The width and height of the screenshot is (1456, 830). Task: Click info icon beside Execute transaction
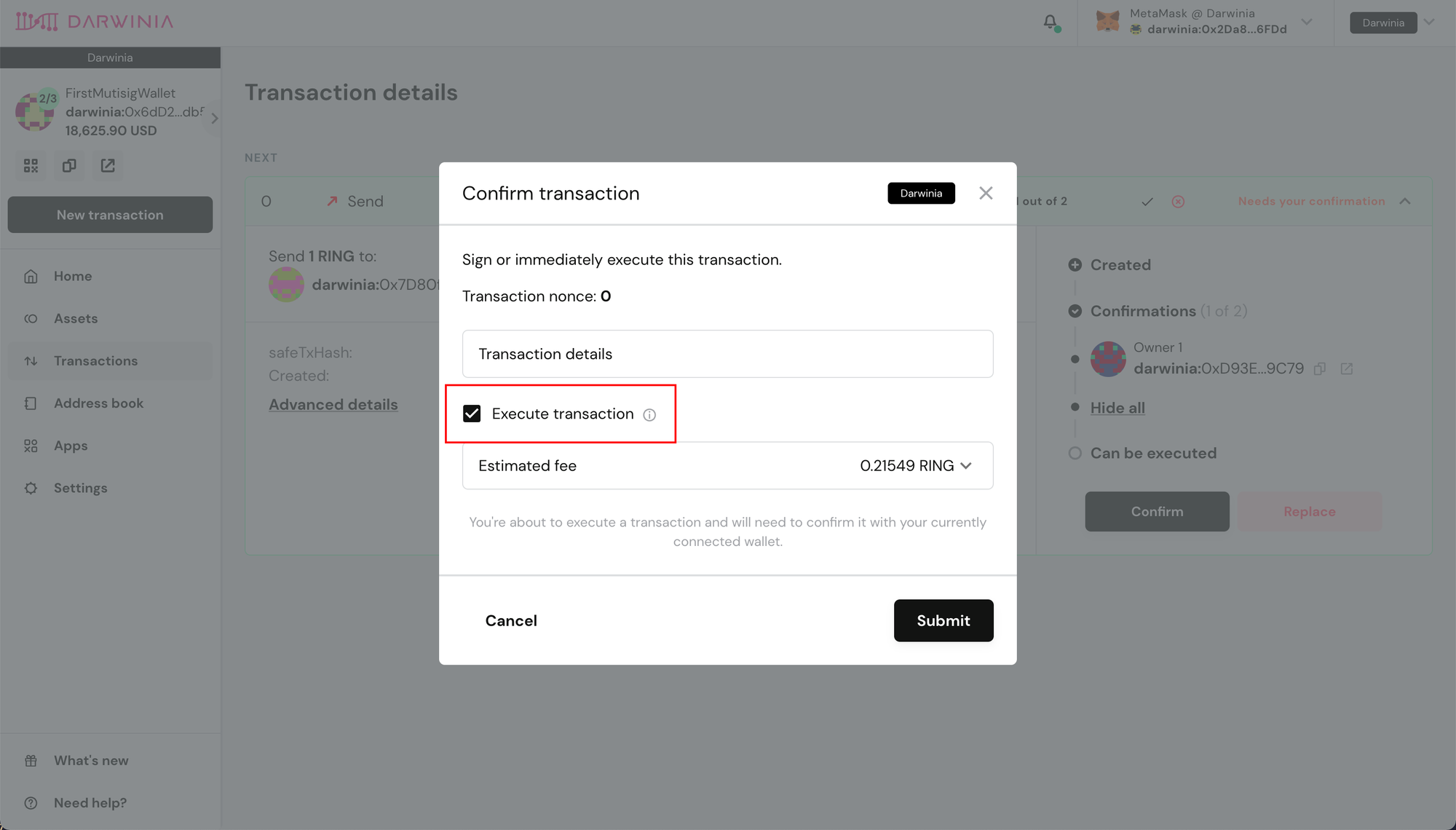pyautogui.click(x=649, y=415)
